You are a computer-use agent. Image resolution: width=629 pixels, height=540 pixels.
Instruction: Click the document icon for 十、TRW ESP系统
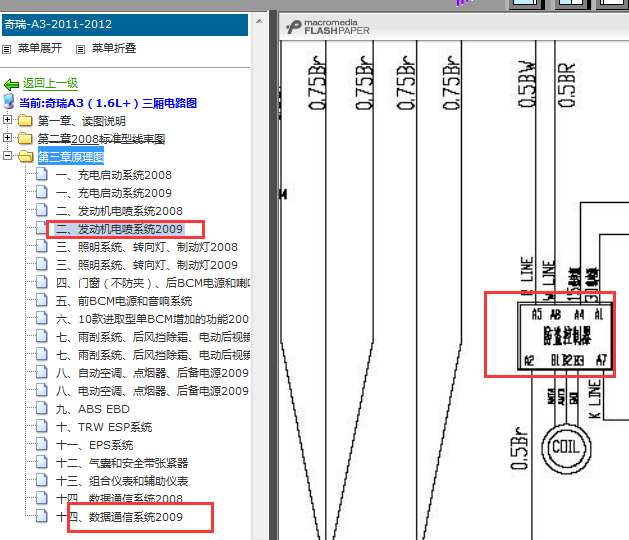(42, 426)
